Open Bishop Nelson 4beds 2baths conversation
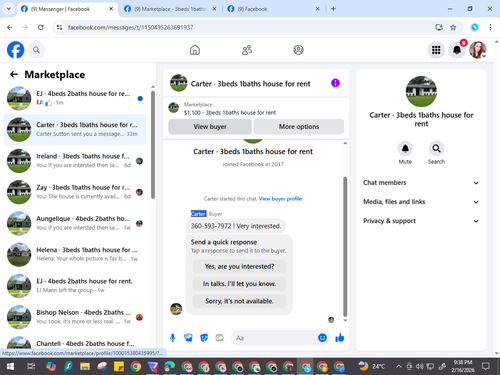This screenshot has height=375, width=500. point(75,317)
